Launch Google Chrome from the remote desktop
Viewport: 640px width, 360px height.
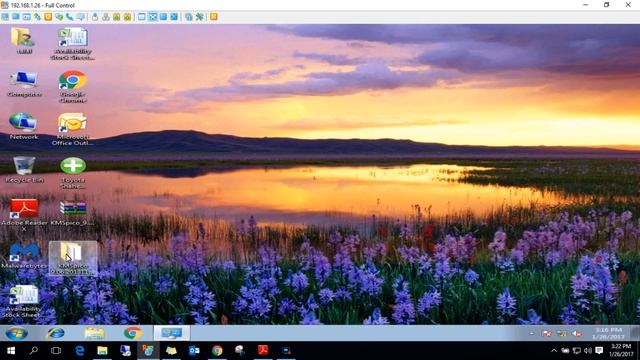[x=73, y=86]
